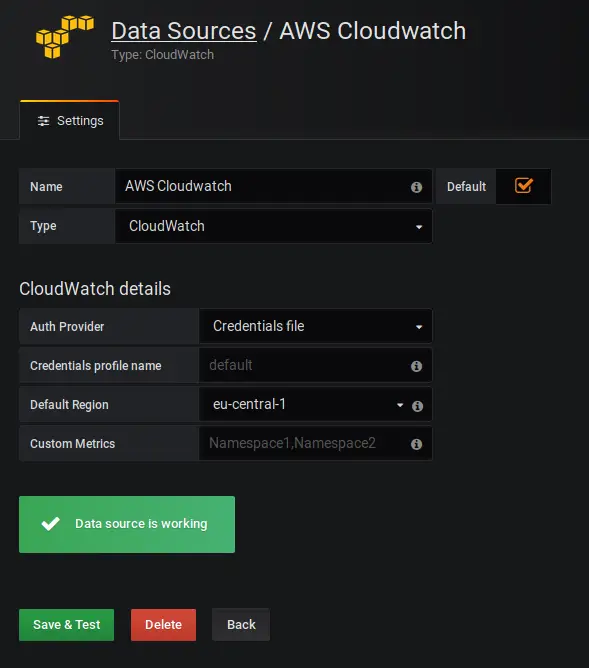The width and height of the screenshot is (589, 668).
Task: Click checkmark icon in success banner
Action: [51, 524]
